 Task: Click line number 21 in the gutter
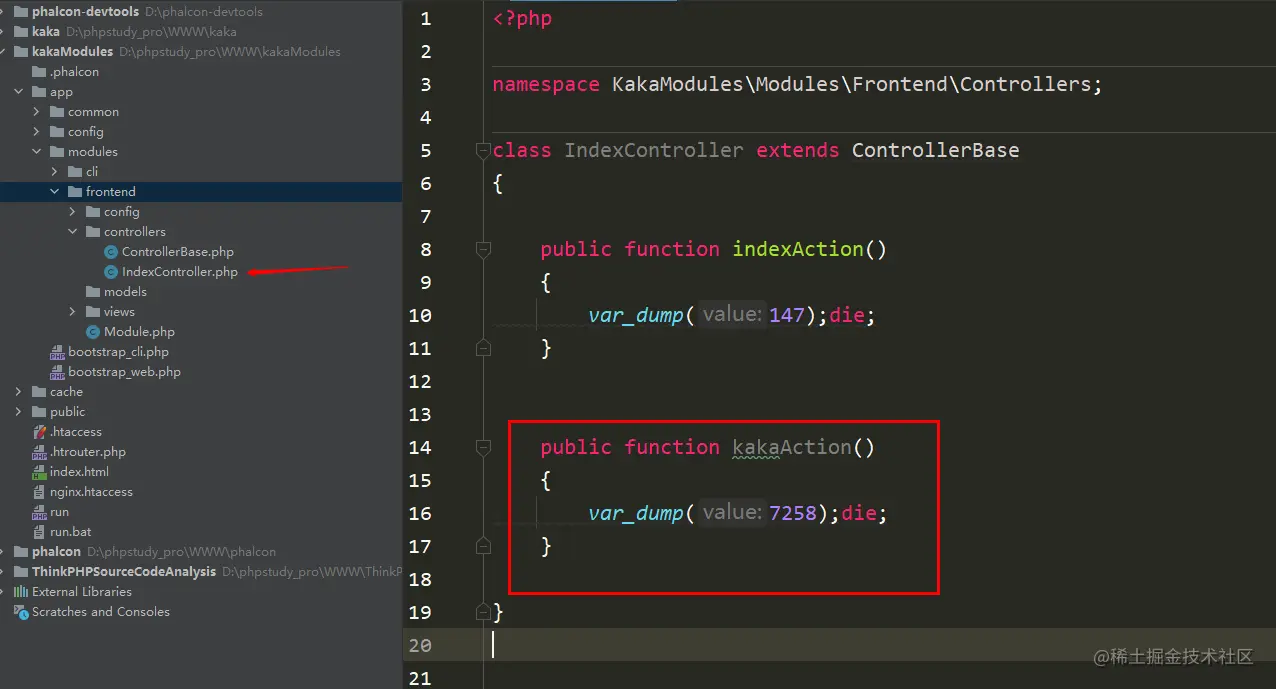click(x=420, y=678)
